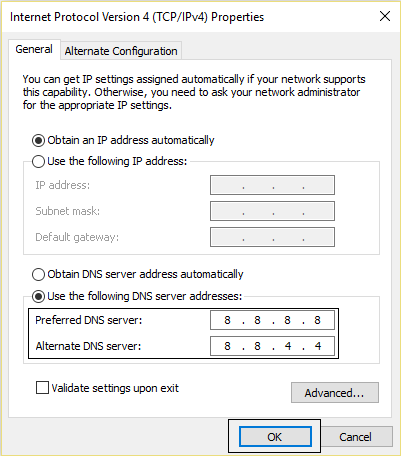Open Advanced settings

(x=335, y=393)
